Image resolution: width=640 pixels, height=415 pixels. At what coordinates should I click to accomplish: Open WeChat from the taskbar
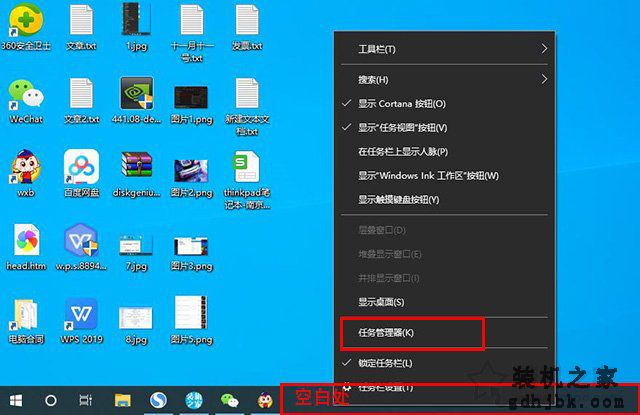(x=230, y=400)
